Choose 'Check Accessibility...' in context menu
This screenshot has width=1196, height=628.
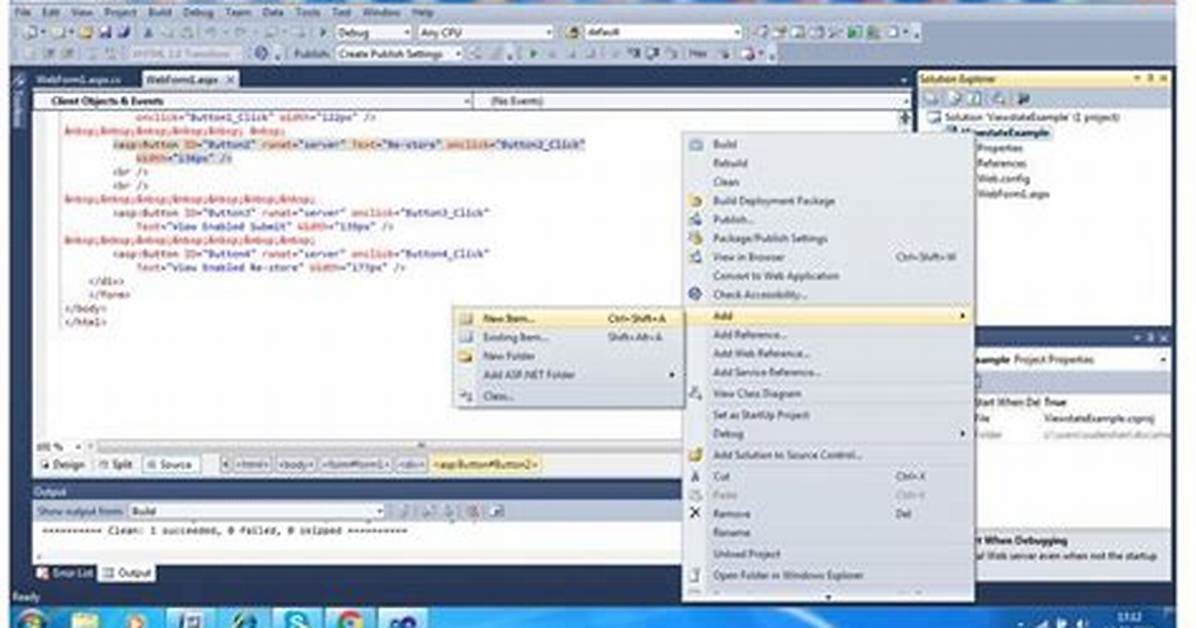828,295
